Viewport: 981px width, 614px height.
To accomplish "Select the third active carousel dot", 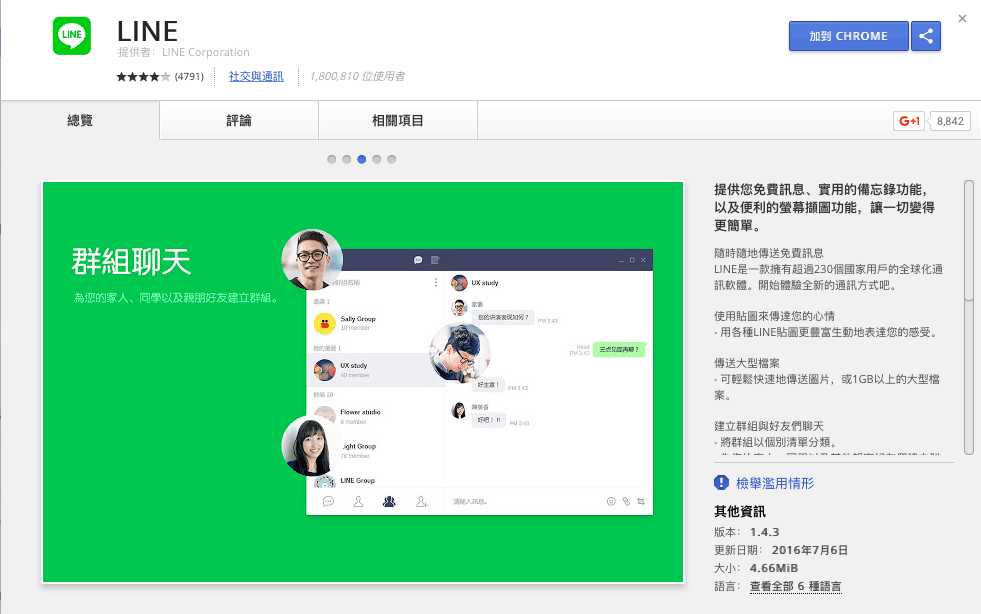I will [x=362, y=159].
